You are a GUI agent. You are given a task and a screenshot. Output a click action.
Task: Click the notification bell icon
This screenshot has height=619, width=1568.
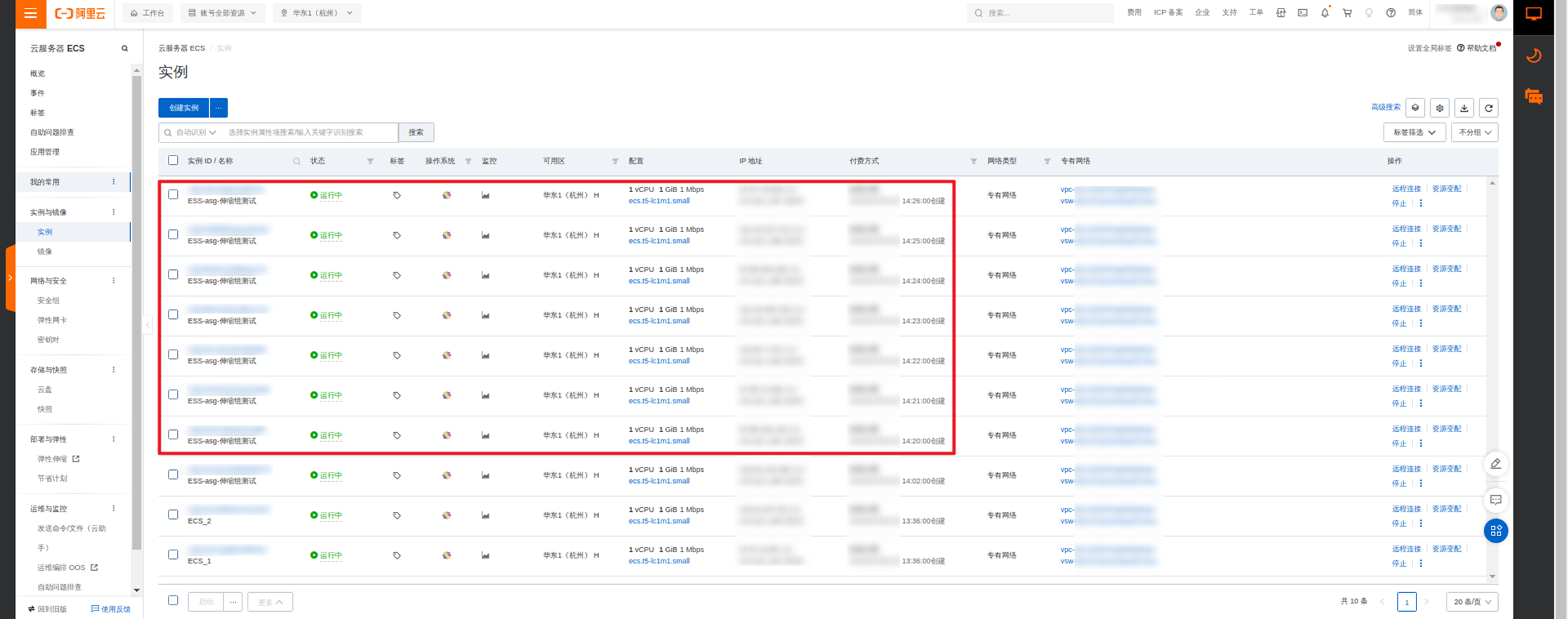1325,12
